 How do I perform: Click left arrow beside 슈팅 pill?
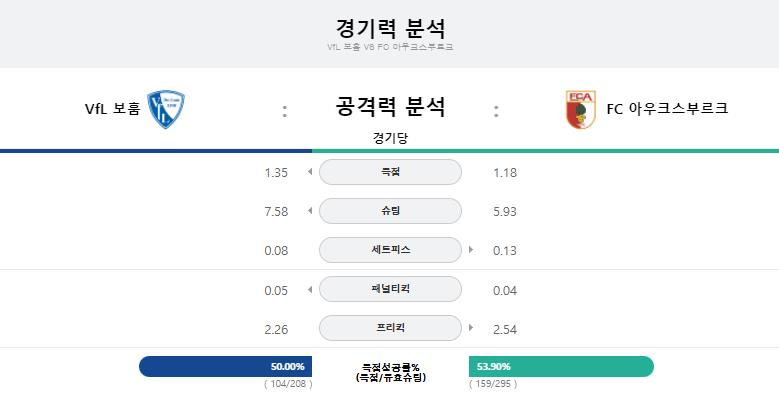pyautogui.click(x=310, y=211)
